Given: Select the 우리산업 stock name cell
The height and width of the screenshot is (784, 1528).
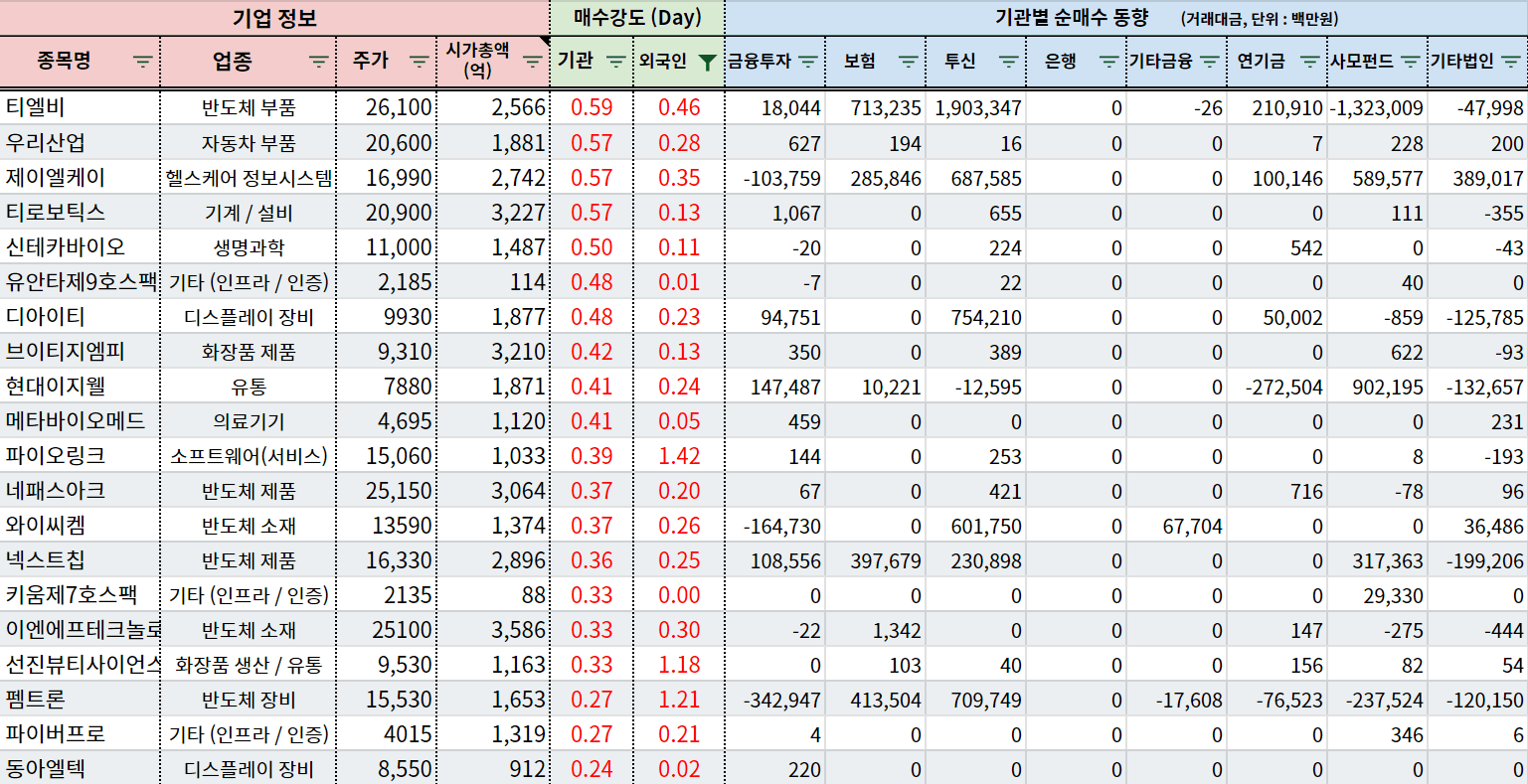Looking at the screenshot, I should click(80, 142).
